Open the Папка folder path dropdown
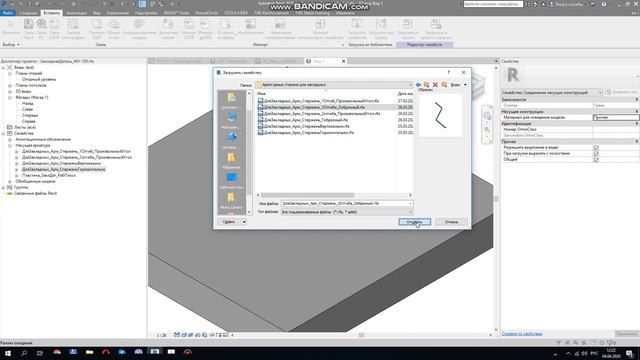The height and width of the screenshot is (360, 640). pos(334,84)
